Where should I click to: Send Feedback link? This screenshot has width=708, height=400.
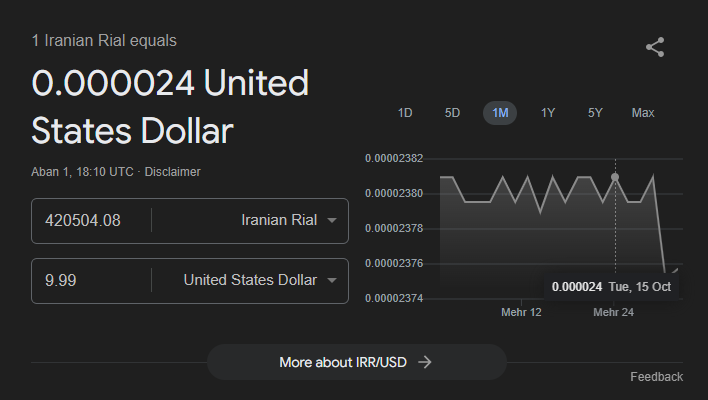(x=656, y=377)
